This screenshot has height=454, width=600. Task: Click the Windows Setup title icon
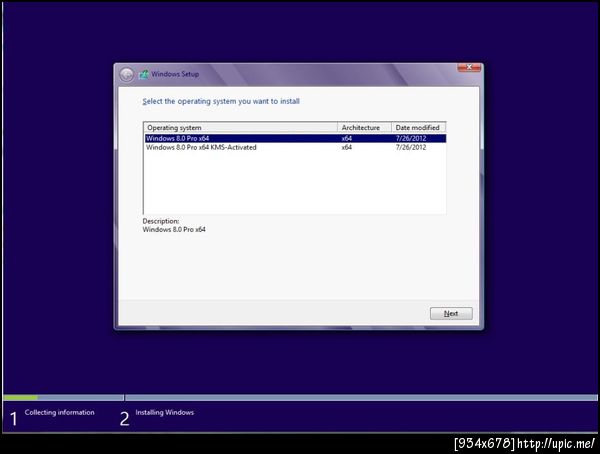[x=144, y=74]
